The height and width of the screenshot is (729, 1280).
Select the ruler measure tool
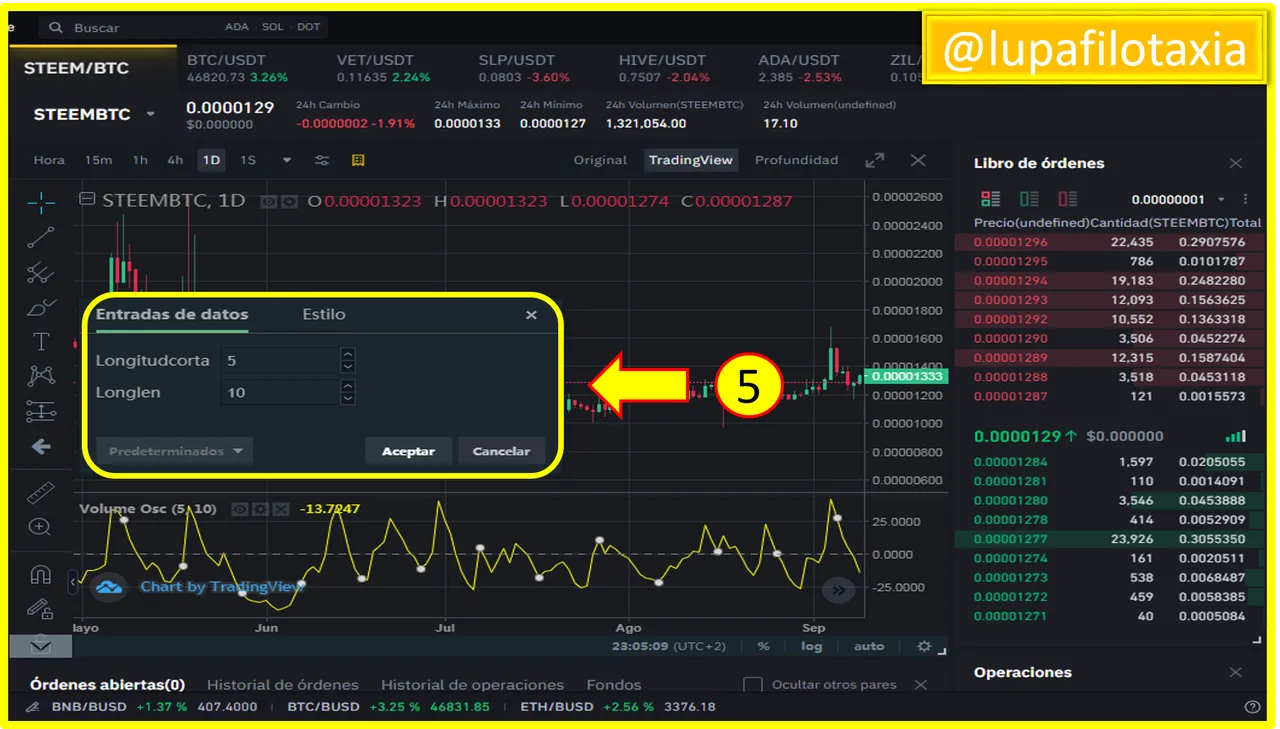pos(40,493)
